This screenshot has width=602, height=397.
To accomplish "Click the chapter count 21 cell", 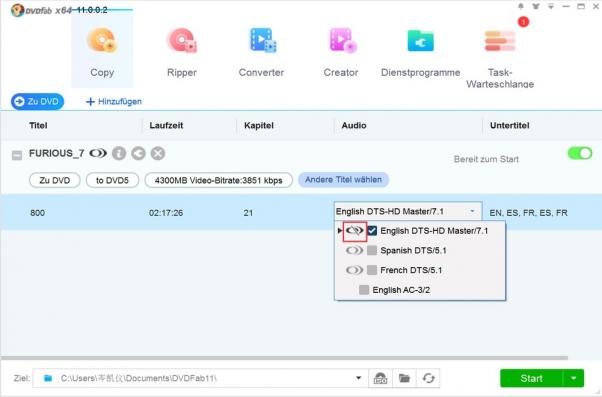I will 248,213.
